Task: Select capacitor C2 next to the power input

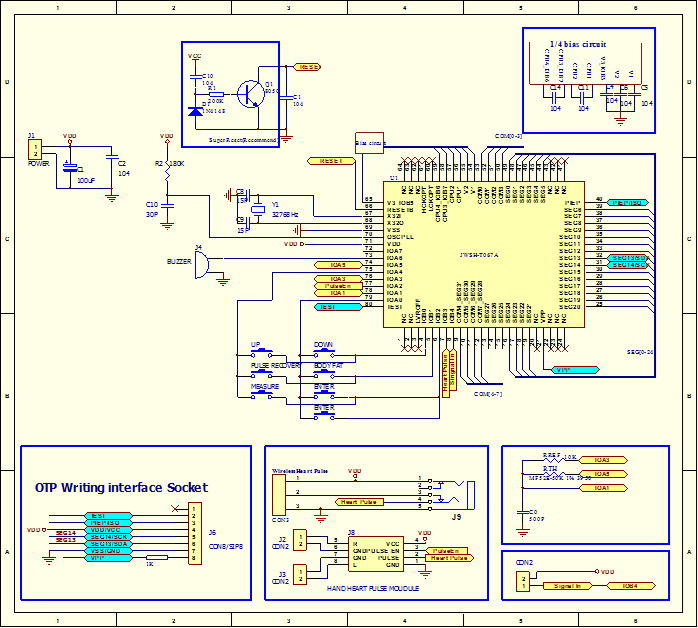Action: coord(112,157)
